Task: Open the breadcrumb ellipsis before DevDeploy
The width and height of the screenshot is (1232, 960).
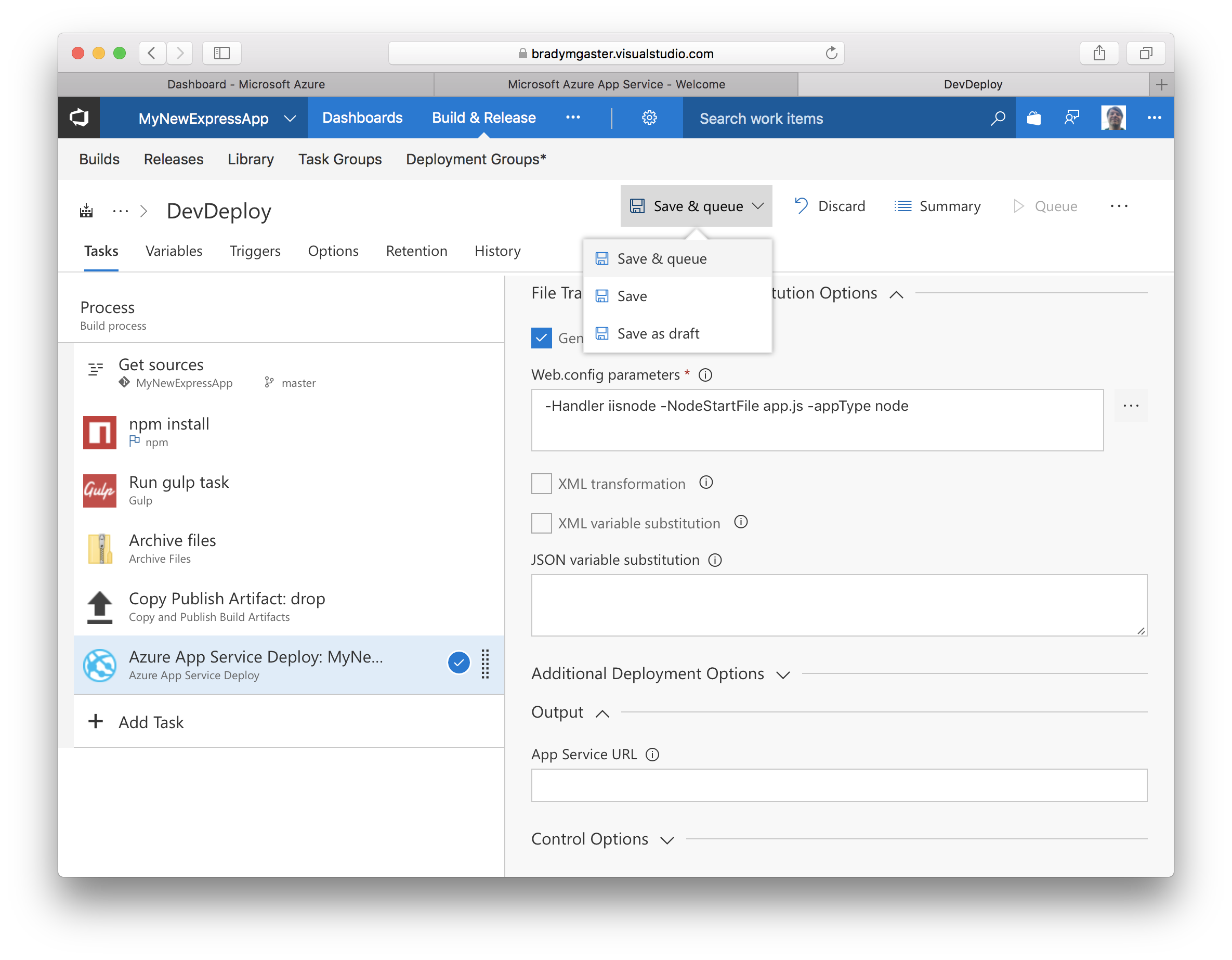Action: pyautogui.click(x=120, y=211)
